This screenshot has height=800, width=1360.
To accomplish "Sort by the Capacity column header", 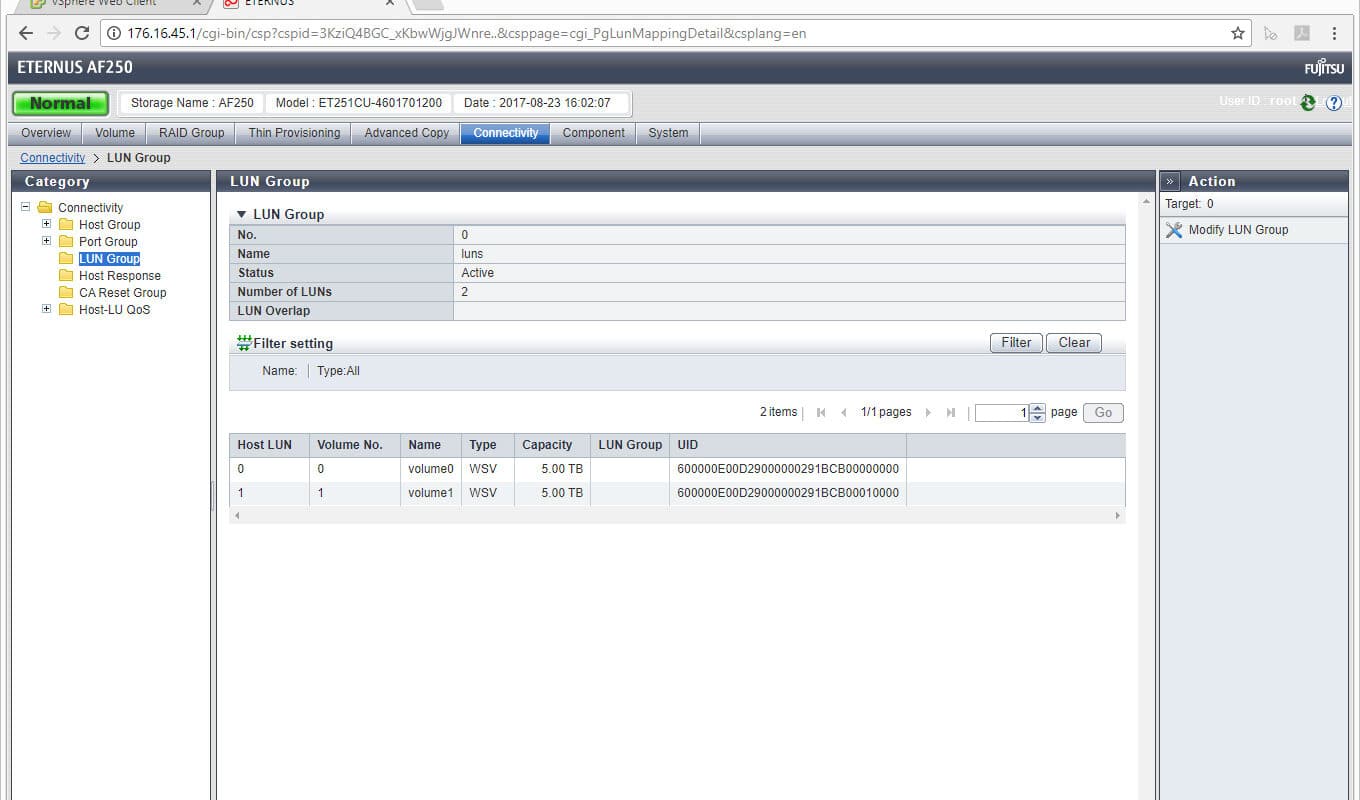I will 552,445.
